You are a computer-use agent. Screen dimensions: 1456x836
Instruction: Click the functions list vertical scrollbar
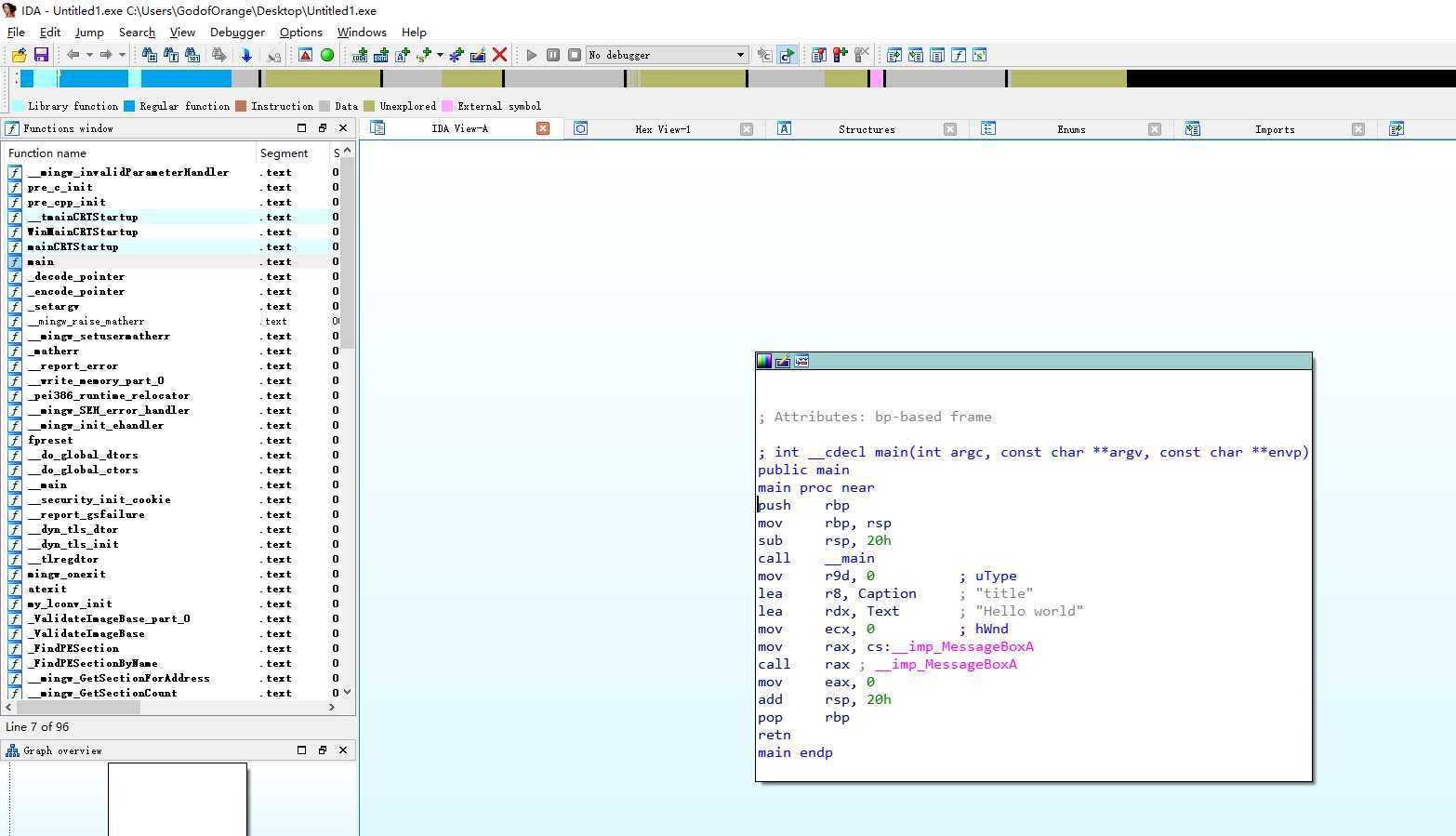tap(348, 251)
